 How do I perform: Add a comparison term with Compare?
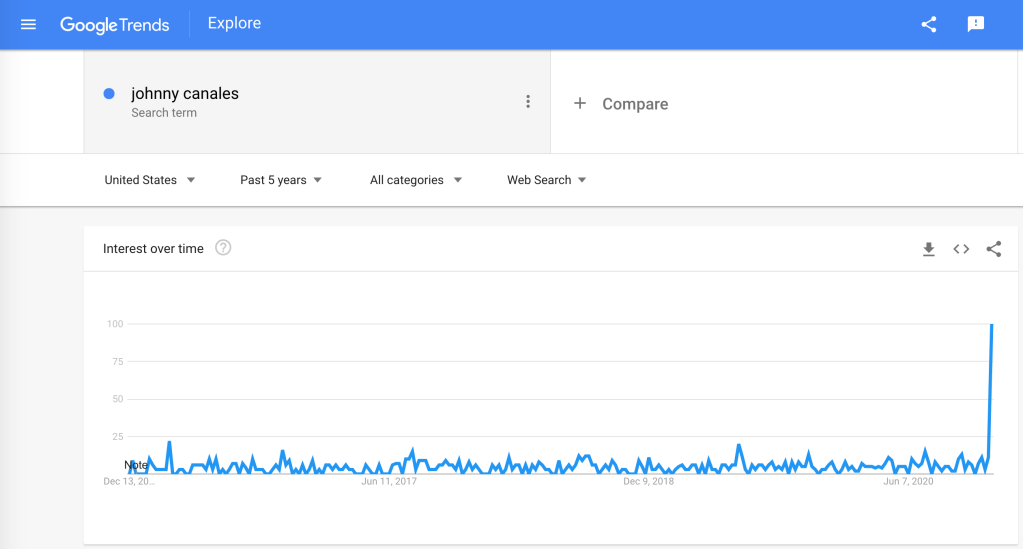pos(621,104)
